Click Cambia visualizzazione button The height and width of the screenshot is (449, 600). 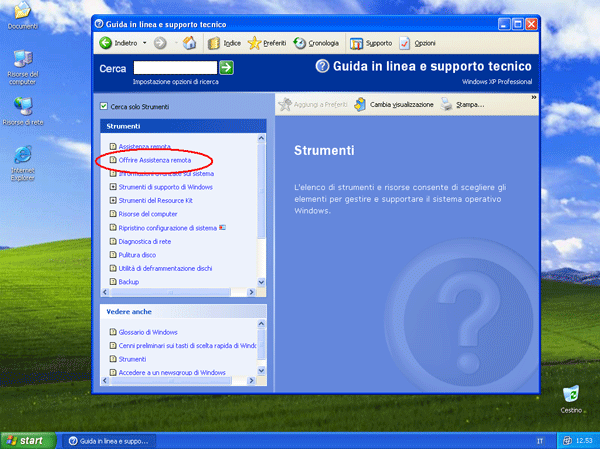[394, 104]
